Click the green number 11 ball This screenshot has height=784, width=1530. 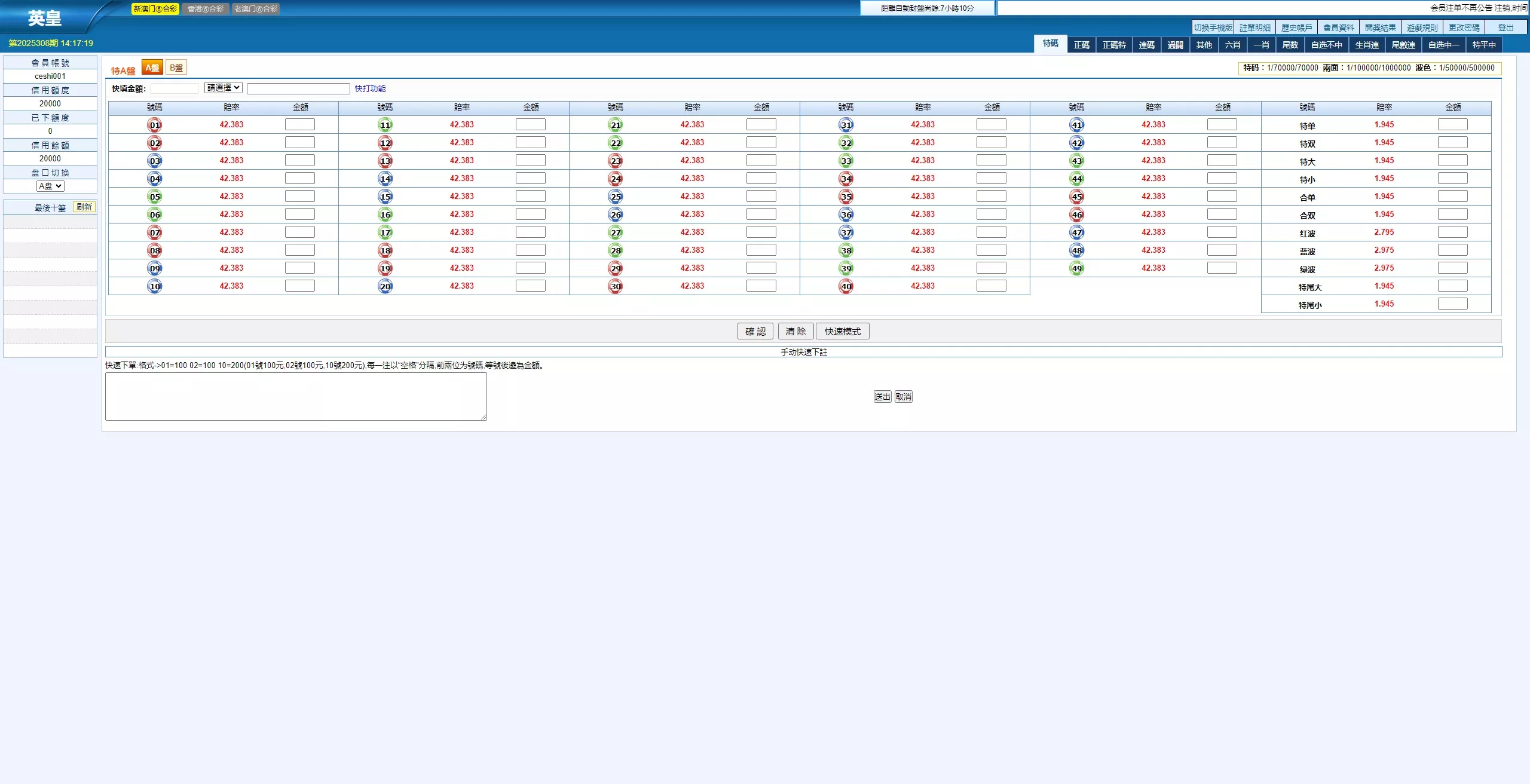[385, 125]
